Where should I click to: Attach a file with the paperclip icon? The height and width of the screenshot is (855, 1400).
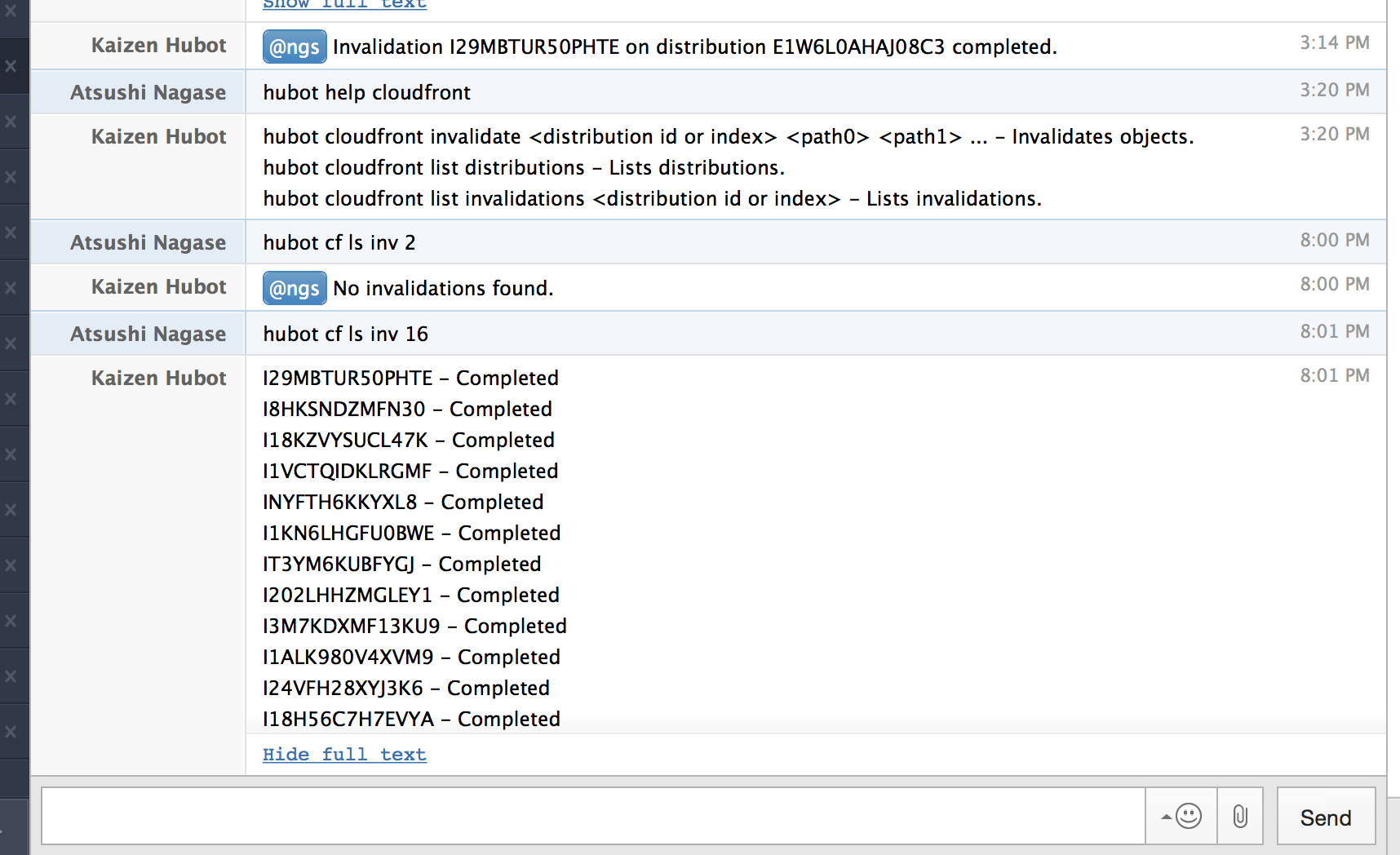pos(1240,816)
